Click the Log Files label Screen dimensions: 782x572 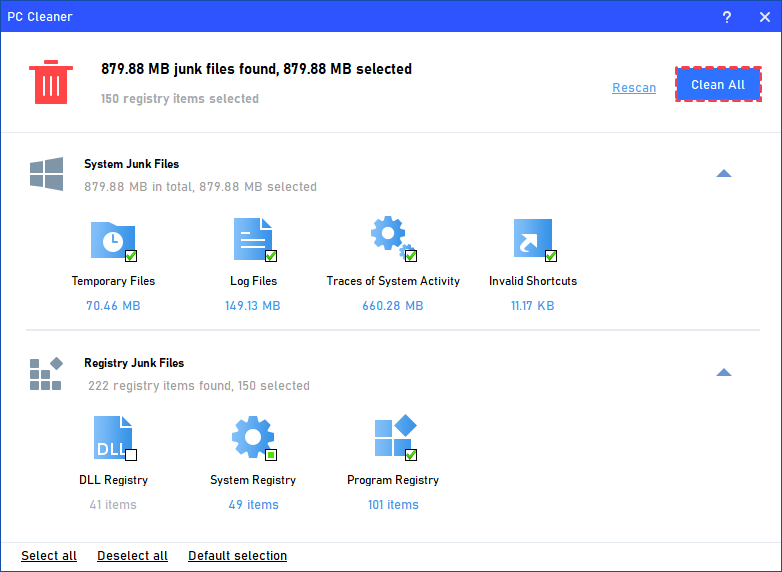coord(253,281)
